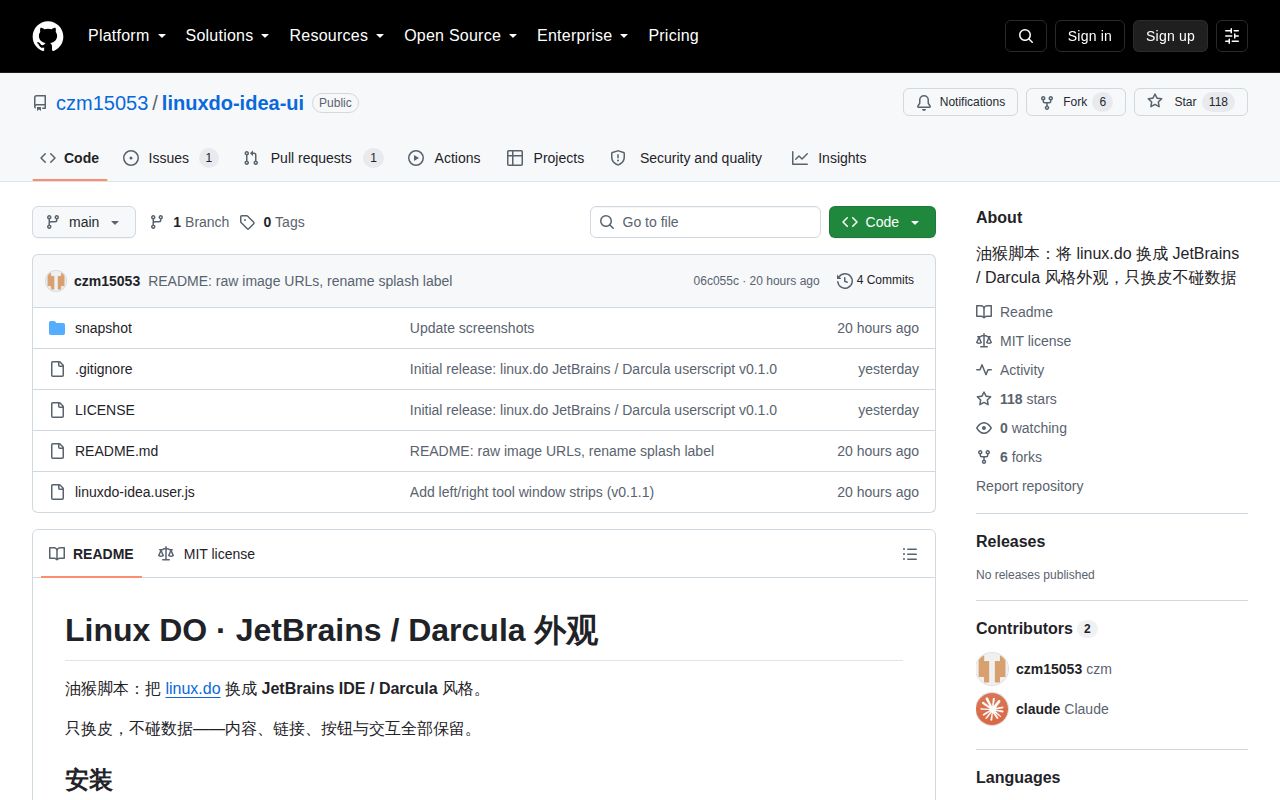Click the star icon beside 118 stars

point(984,399)
